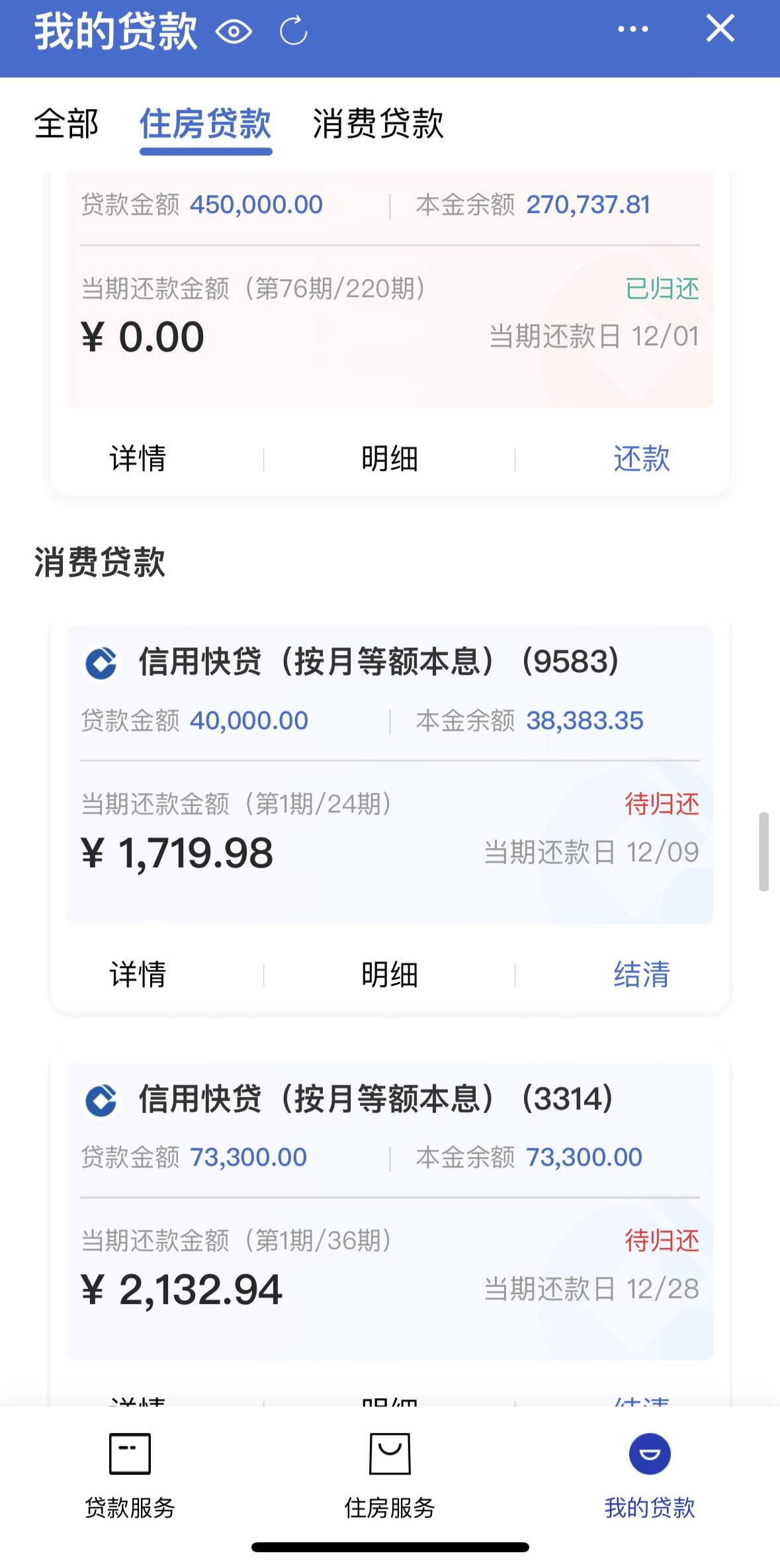Tap 结清 to settle loan 9583
This screenshot has height=1568, width=780.
click(x=641, y=975)
